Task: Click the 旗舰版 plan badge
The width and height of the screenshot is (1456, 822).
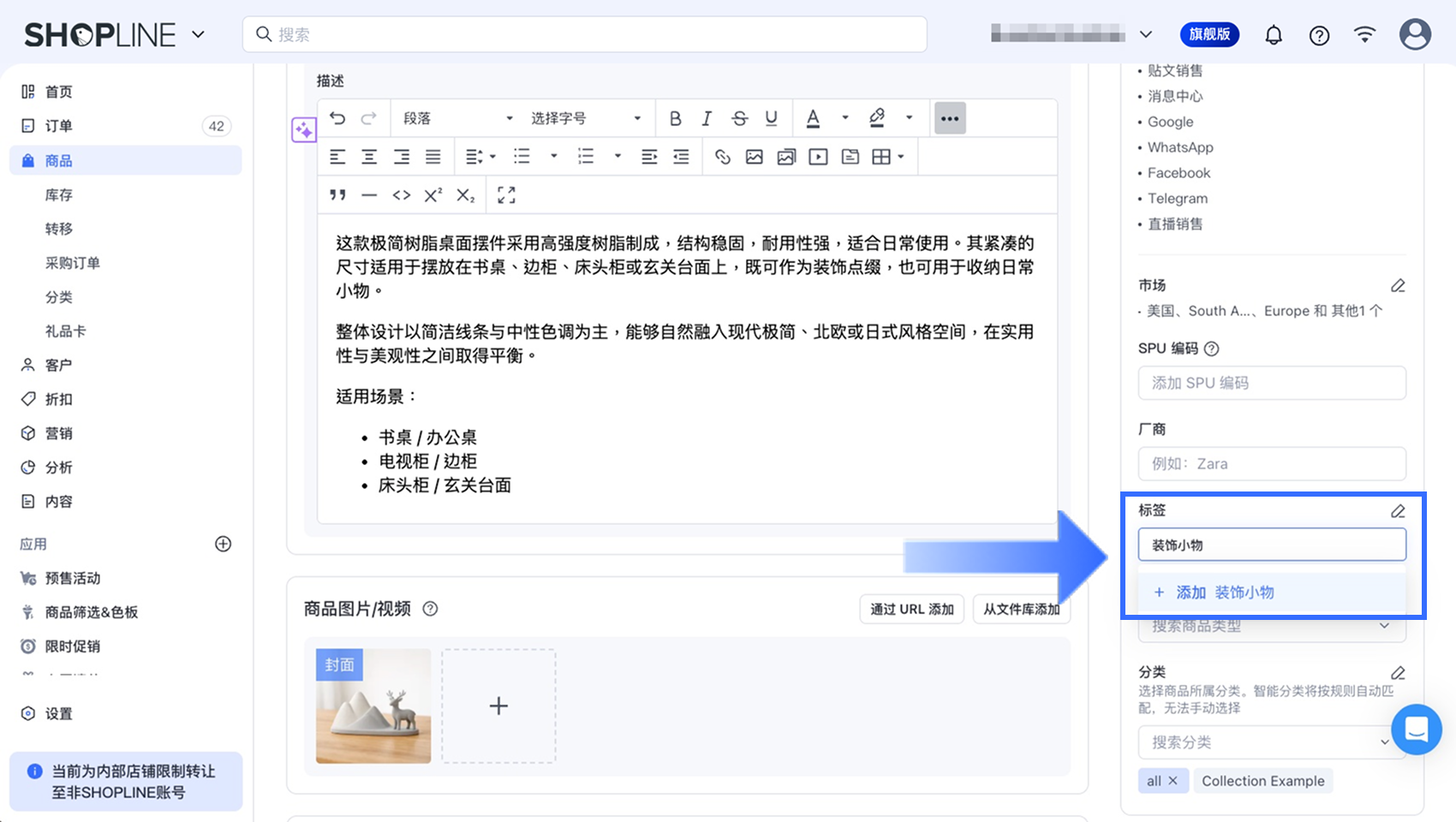Action: [x=1209, y=34]
